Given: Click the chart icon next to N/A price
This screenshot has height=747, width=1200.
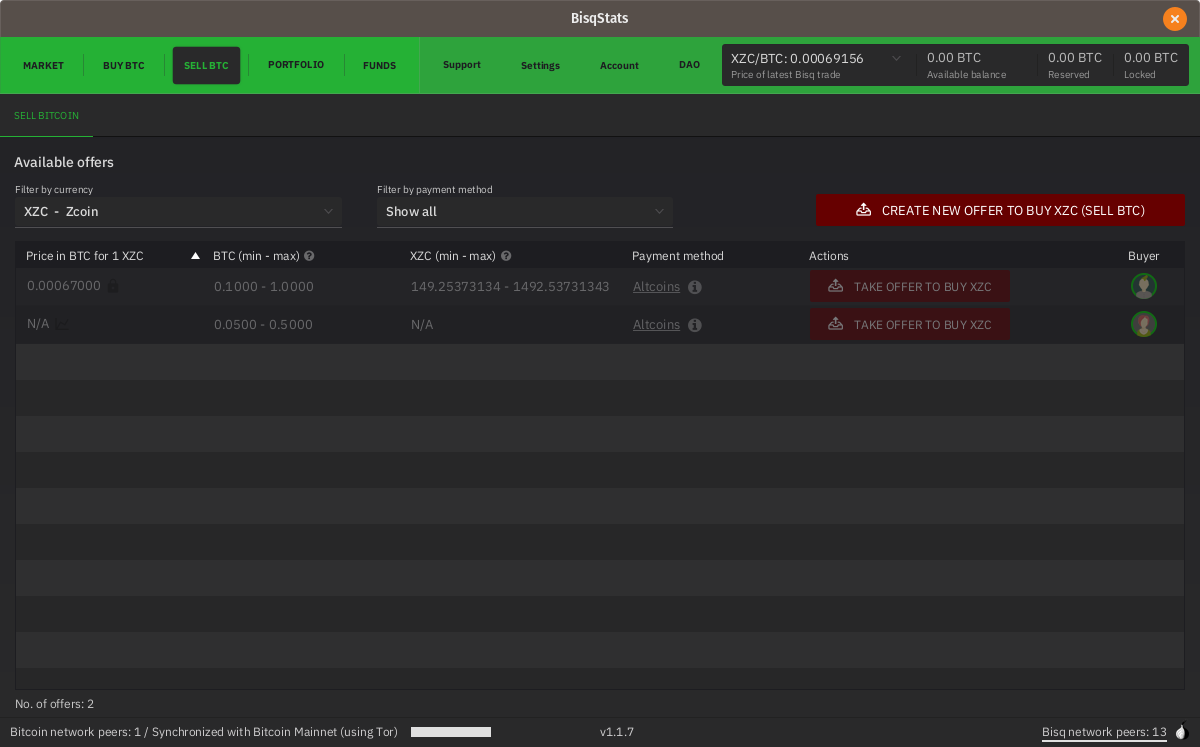Looking at the screenshot, I should (63, 324).
